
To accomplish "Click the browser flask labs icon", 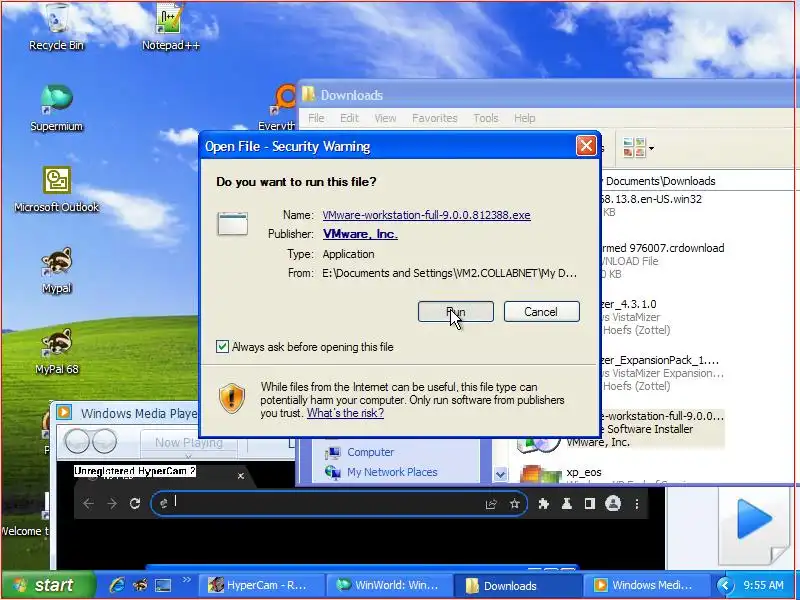I will (x=566, y=504).
